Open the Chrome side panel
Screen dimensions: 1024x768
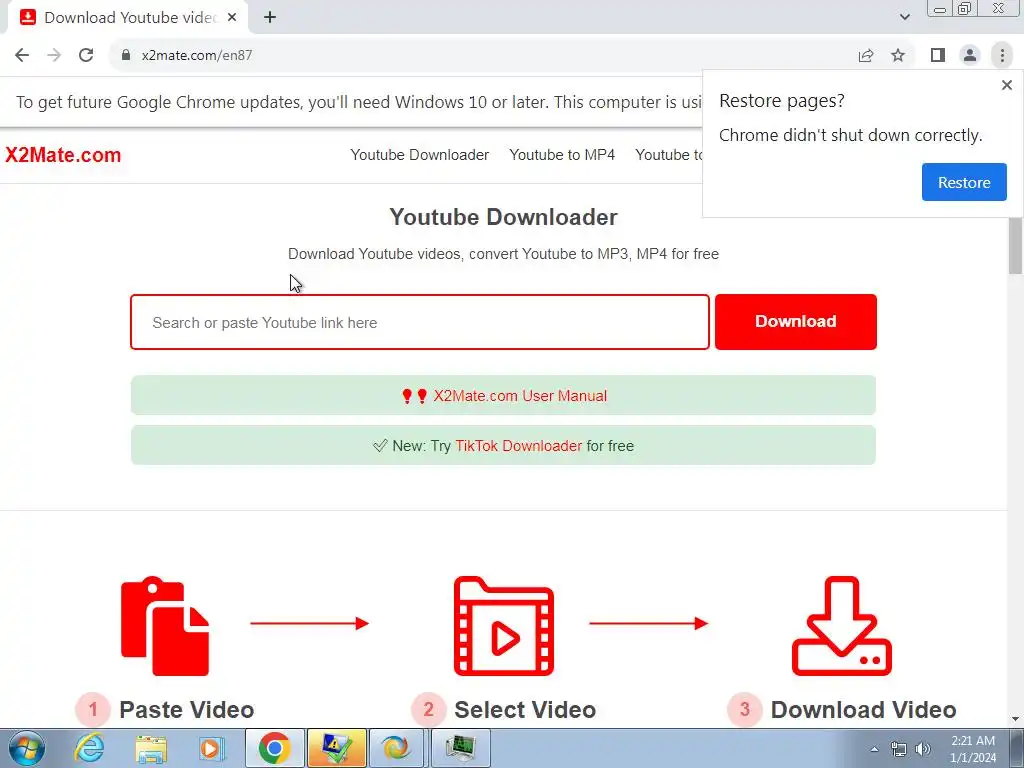coord(938,56)
